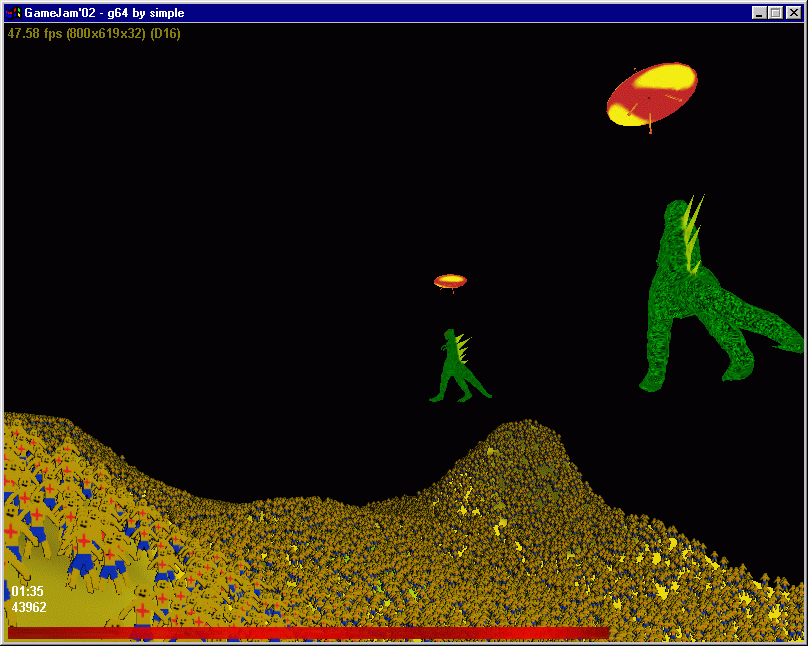Image resolution: width=808 pixels, height=646 pixels.
Task: Target the small distant green monster
Action: pyautogui.click(x=459, y=367)
